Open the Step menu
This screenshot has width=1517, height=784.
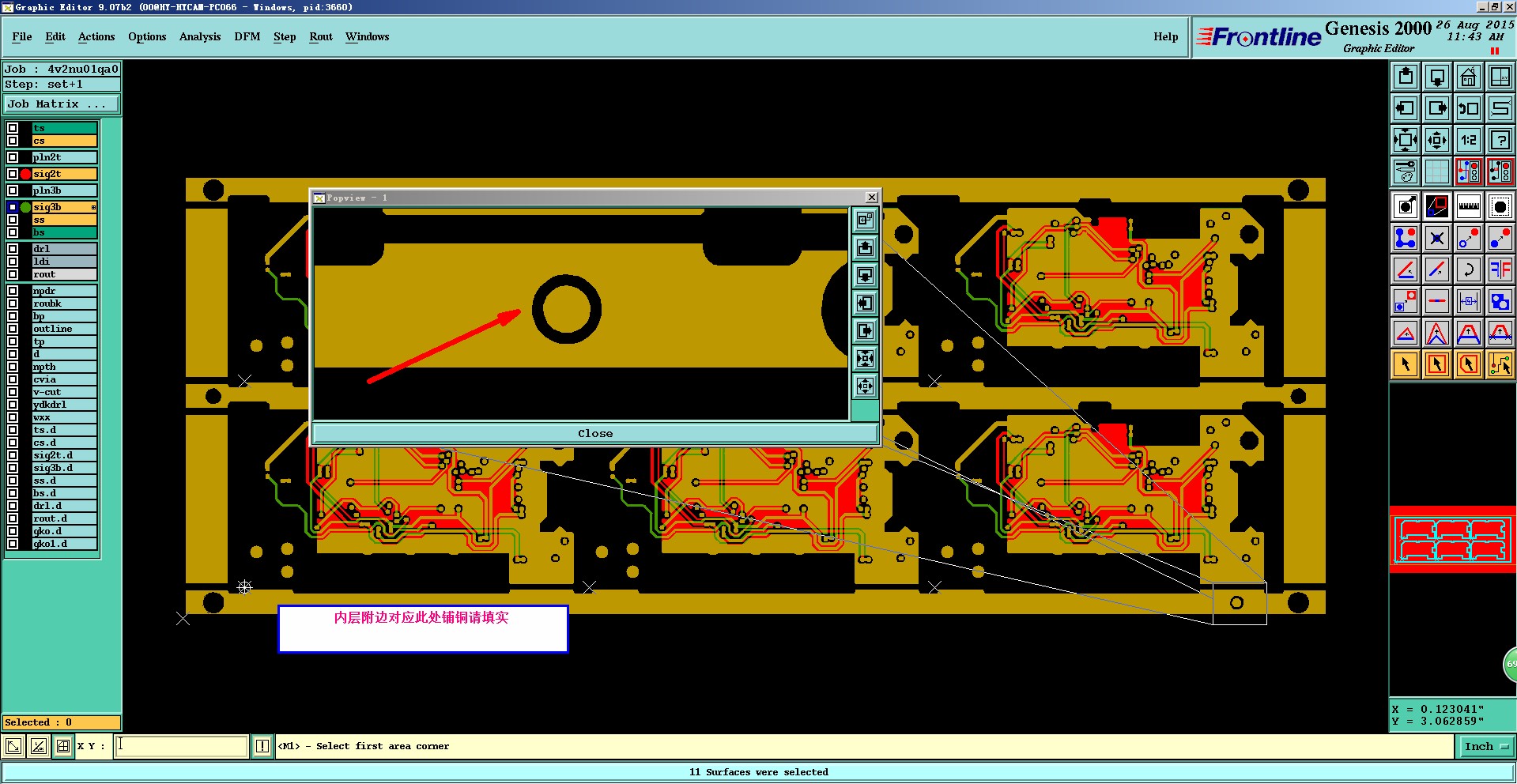tap(285, 37)
